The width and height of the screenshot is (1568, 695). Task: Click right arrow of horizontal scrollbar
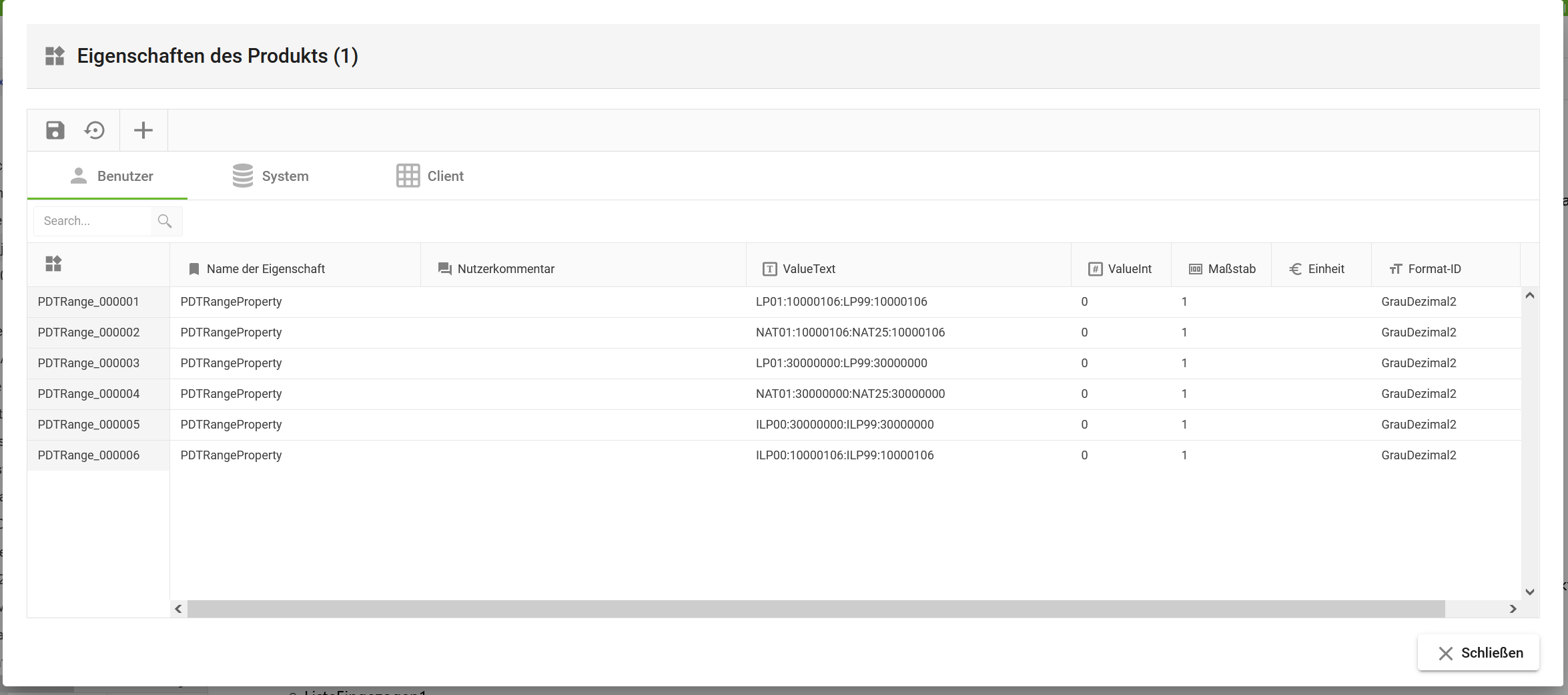[x=1513, y=609]
